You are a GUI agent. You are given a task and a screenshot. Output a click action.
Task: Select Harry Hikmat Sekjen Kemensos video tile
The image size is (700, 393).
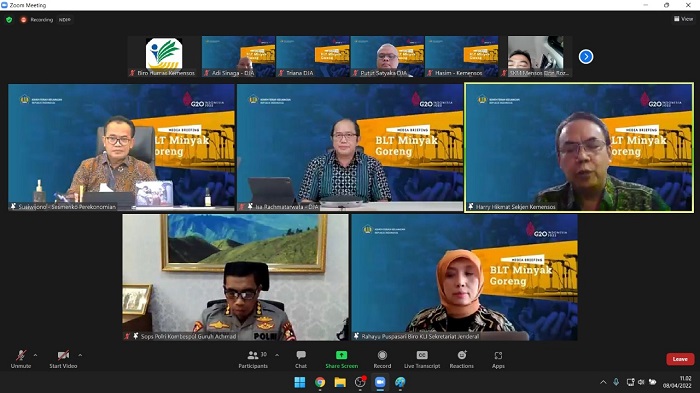579,147
